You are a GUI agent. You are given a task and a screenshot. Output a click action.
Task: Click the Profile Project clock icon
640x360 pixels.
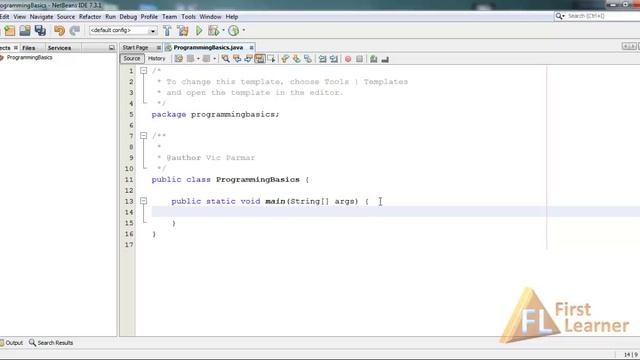[233, 31]
